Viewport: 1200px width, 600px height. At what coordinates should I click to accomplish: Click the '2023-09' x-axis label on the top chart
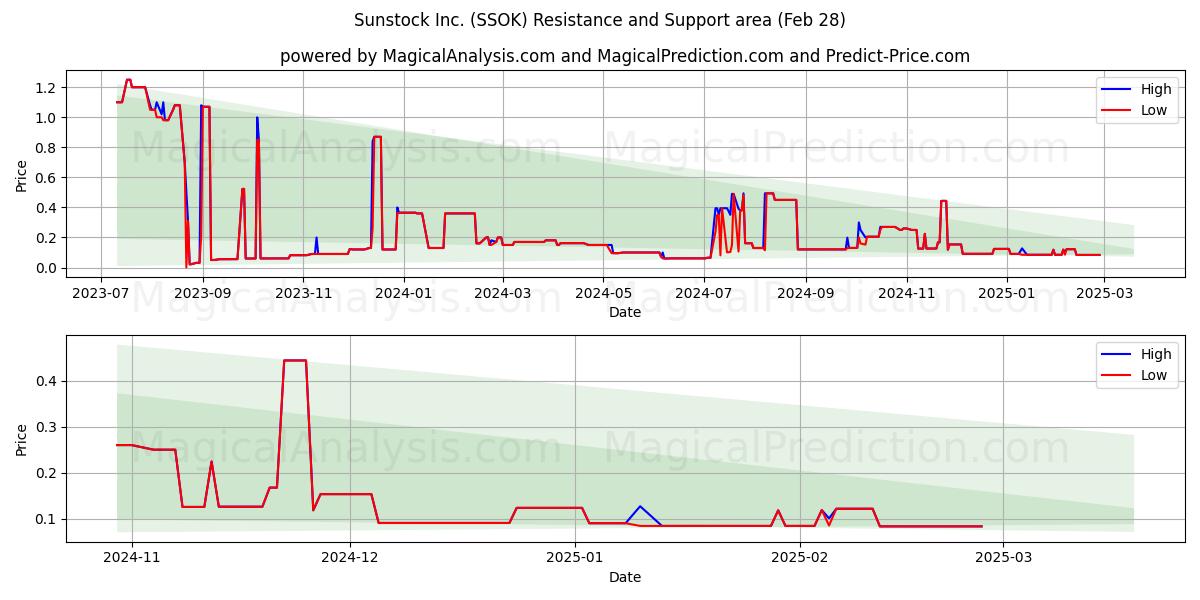(x=203, y=293)
